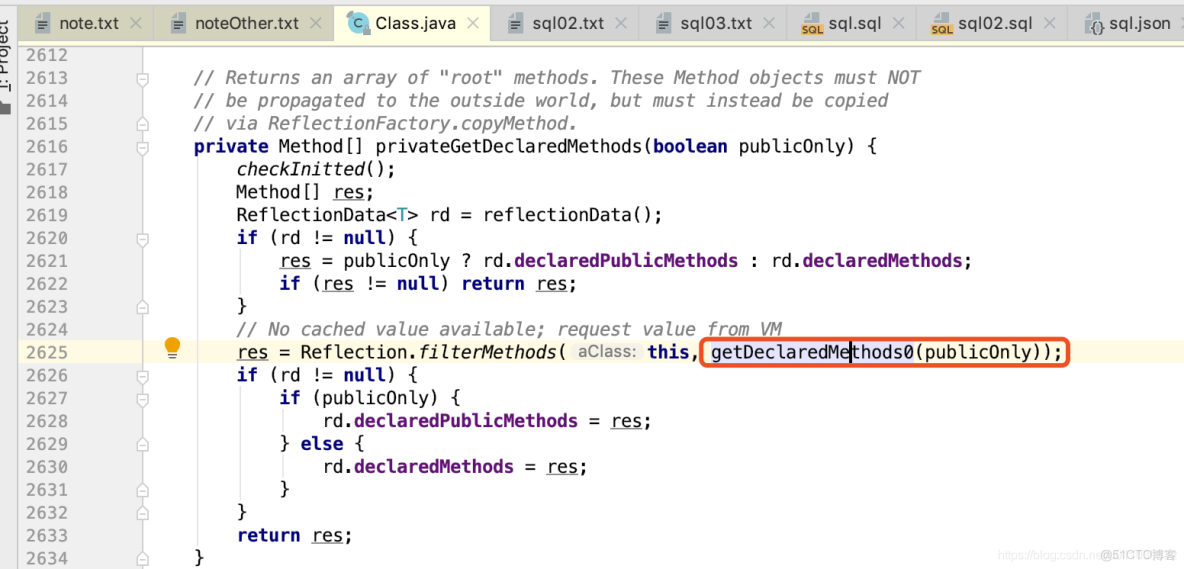Click Method[] res declaration on line 2618

305,192
